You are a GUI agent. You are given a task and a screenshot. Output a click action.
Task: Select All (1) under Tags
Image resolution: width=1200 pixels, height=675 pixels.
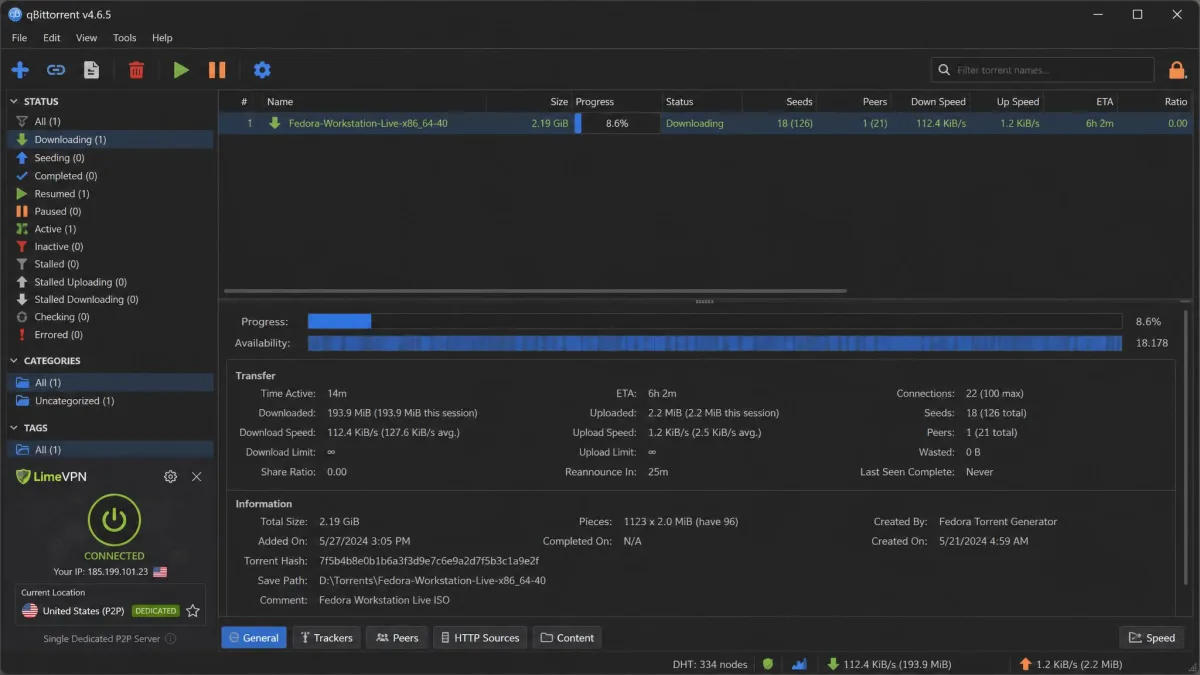pyautogui.click(x=110, y=450)
